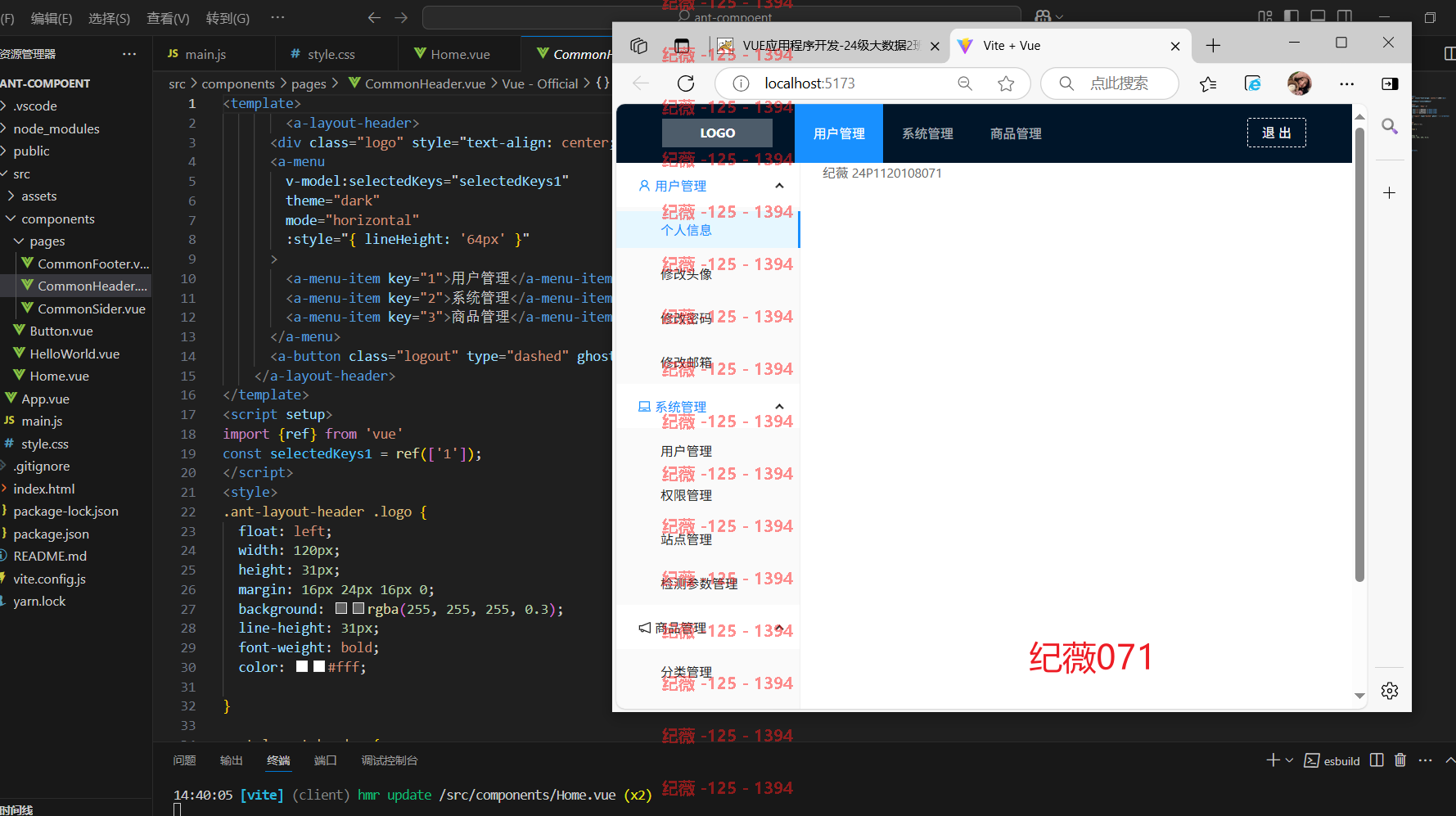The width and height of the screenshot is (1456, 816).
Task: Click the LOGO block in page header
Action: pyautogui.click(x=717, y=133)
